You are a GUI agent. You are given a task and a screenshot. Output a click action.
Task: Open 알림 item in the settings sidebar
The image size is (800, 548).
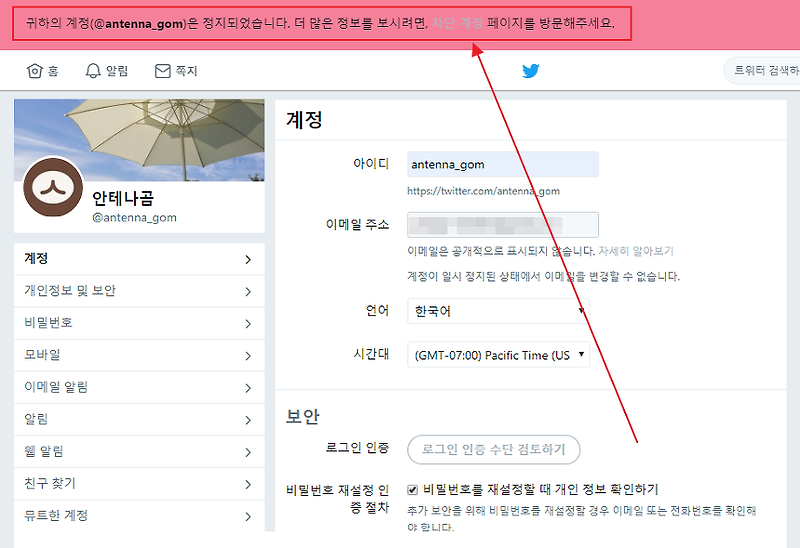139,419
